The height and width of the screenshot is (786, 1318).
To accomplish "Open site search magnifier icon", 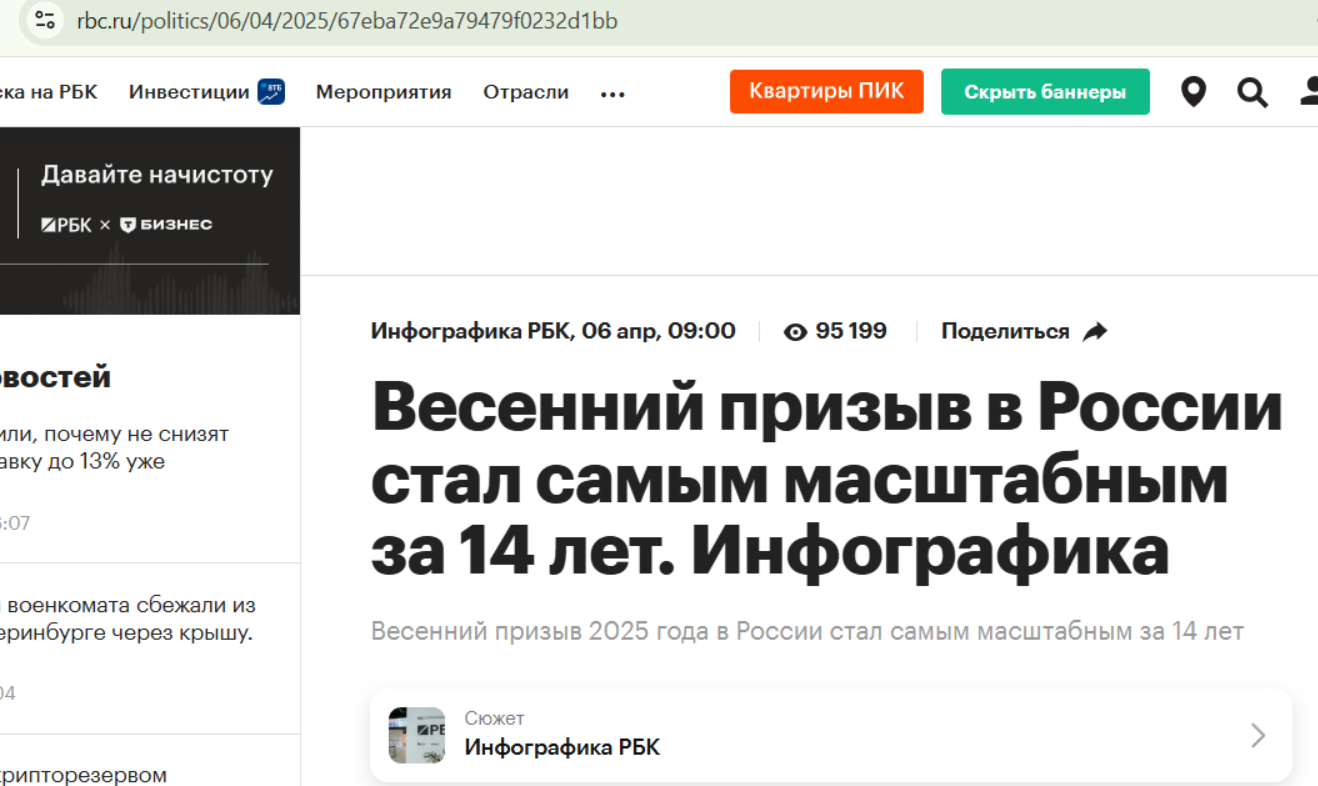I will (1252, 93).
